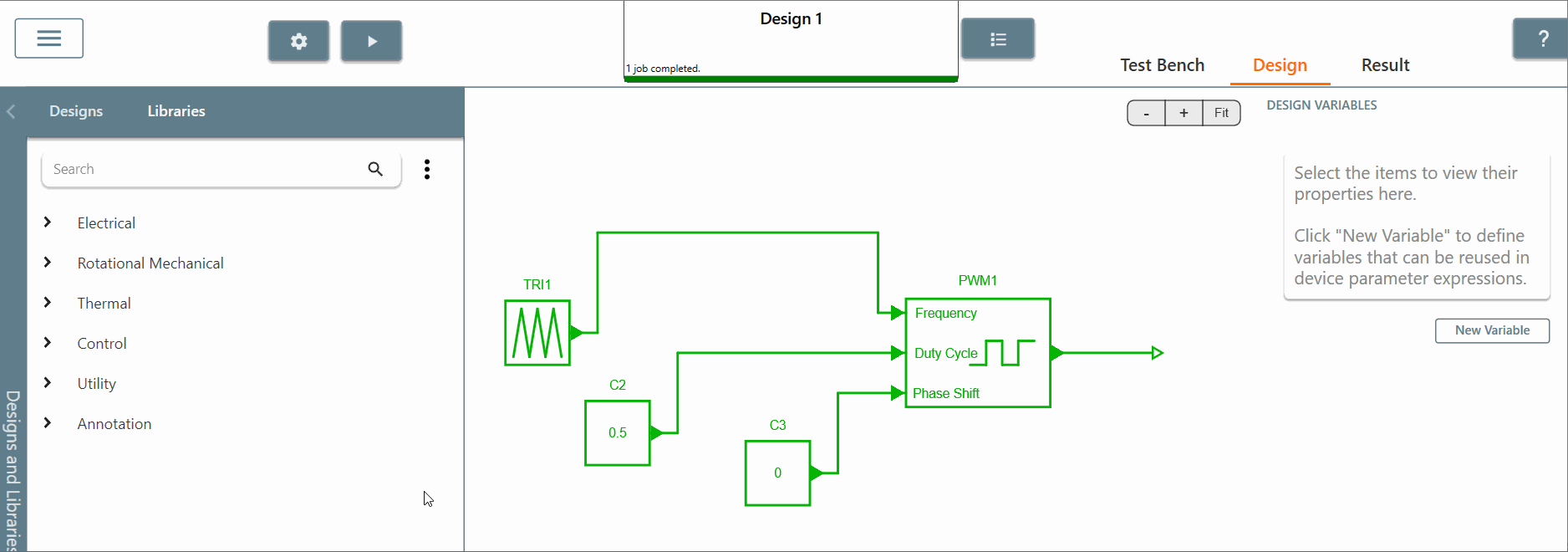The height and width of the screenshot is (552, 1568).
Task: Open the three-dot library options menu
Action: (x=427, y=169)
